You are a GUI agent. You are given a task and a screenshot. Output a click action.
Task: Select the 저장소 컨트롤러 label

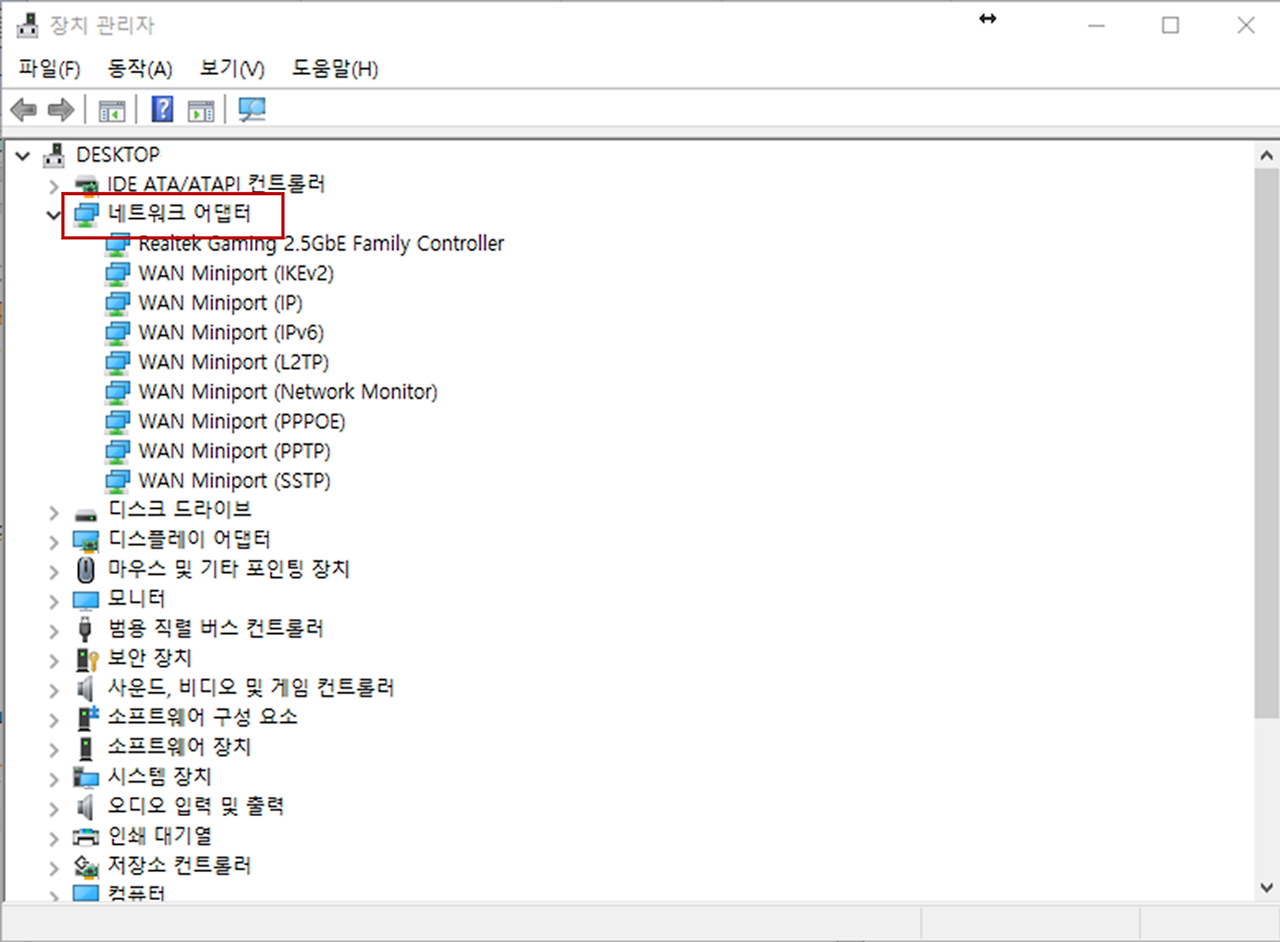[180, 865]
